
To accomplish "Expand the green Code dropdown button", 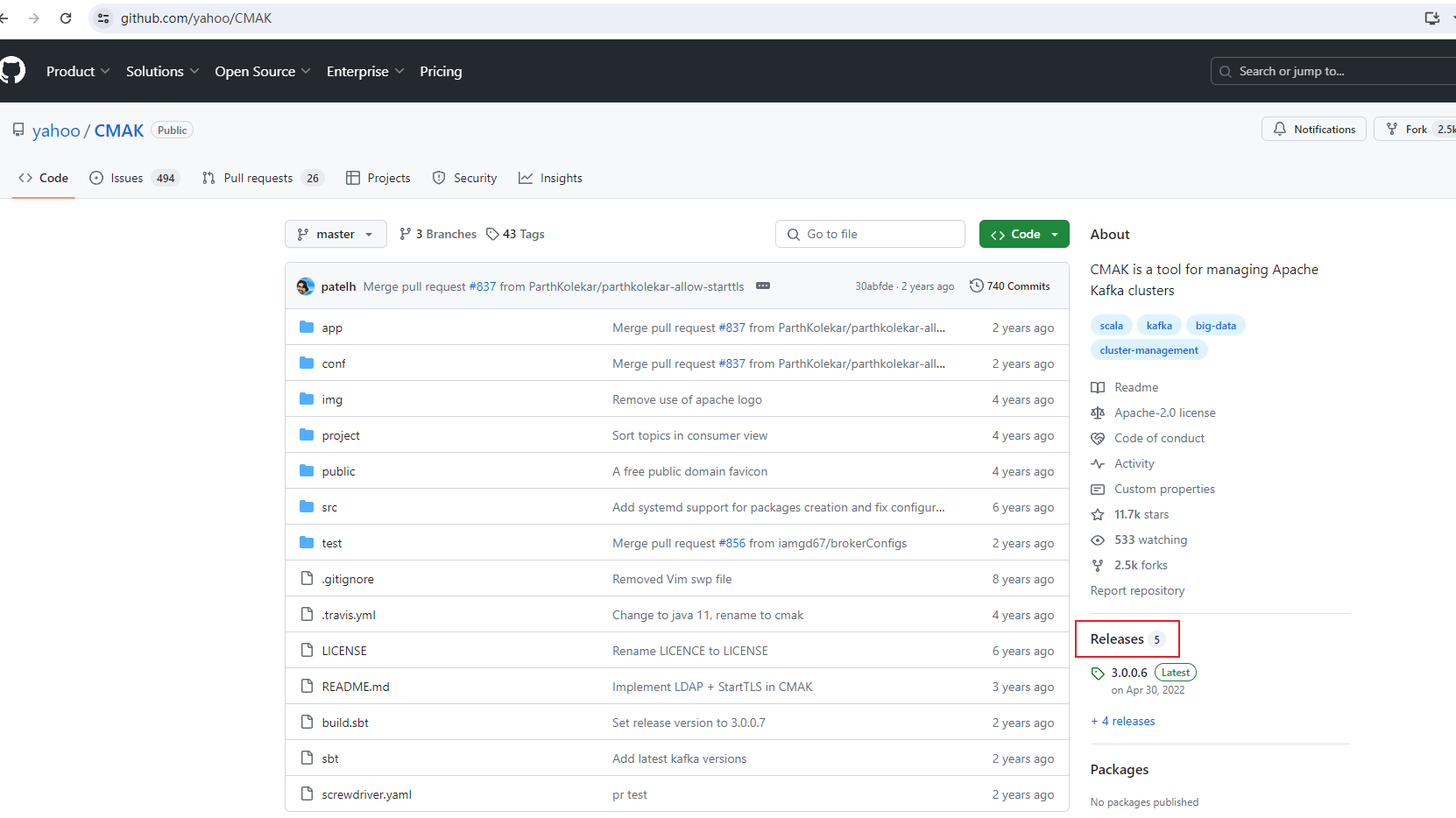I will point(1024,234).
